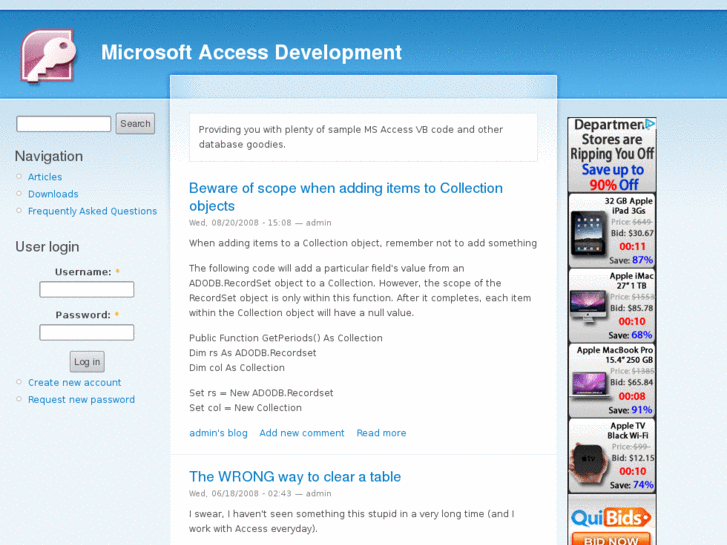
Task: Click the Department Stores Ripping You Off ad header
Action: (x=612, y=139)
